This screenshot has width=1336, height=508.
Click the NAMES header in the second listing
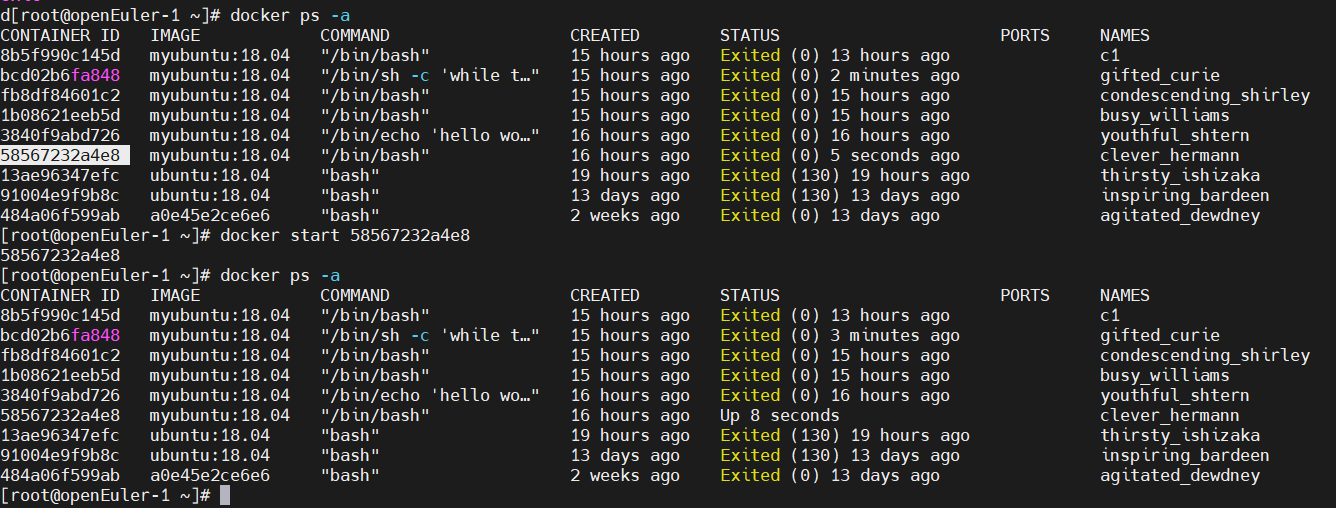coord(1125,295)
